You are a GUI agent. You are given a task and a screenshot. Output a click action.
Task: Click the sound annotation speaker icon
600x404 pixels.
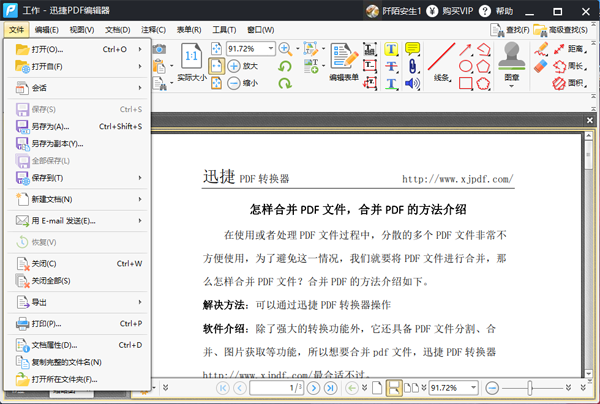(412, 83)
